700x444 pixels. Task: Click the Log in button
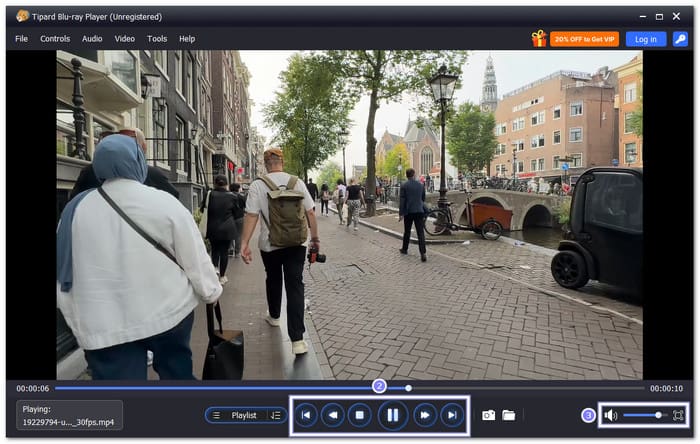(x=646, y=39)
